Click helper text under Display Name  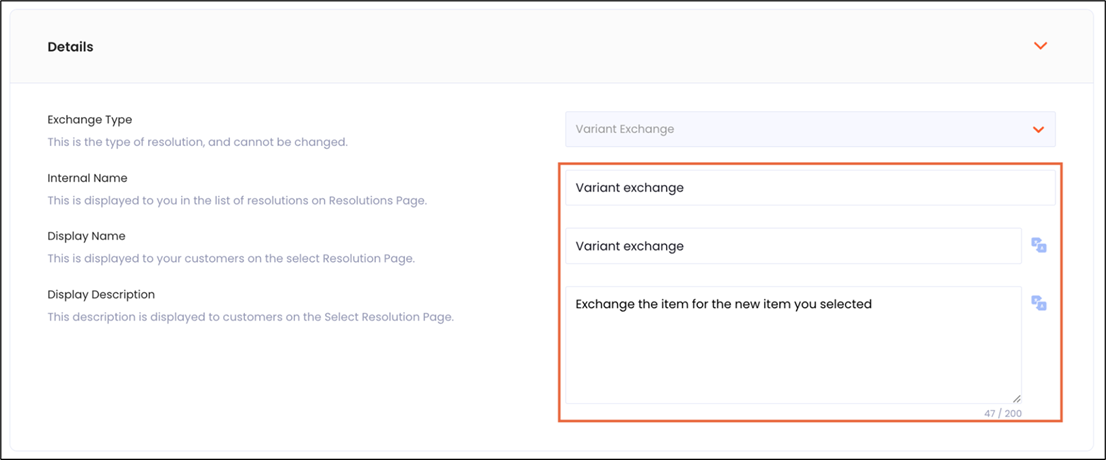[x=231, y=259]
